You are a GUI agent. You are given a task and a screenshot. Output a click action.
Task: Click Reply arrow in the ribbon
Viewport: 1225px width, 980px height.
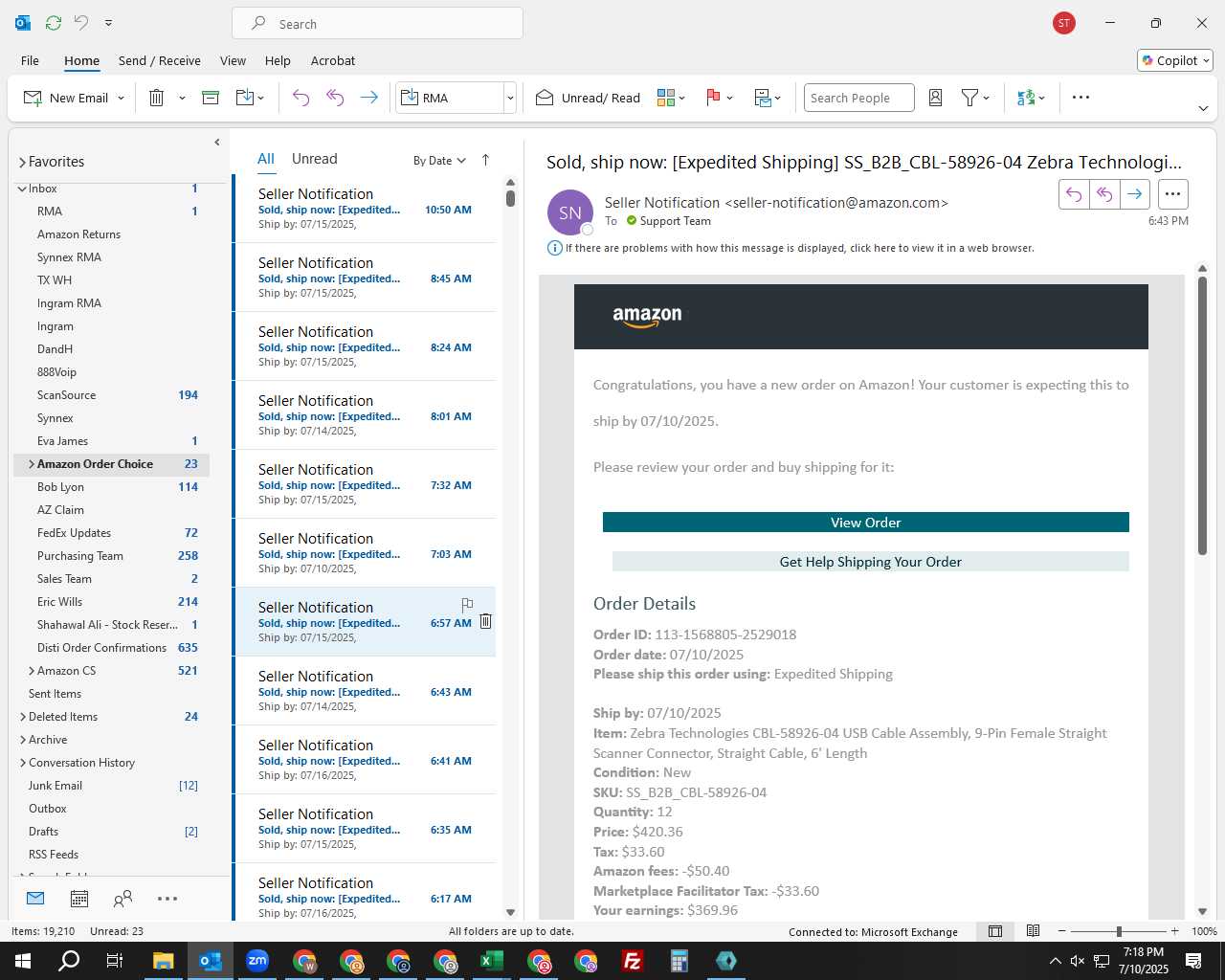[301, 98]
